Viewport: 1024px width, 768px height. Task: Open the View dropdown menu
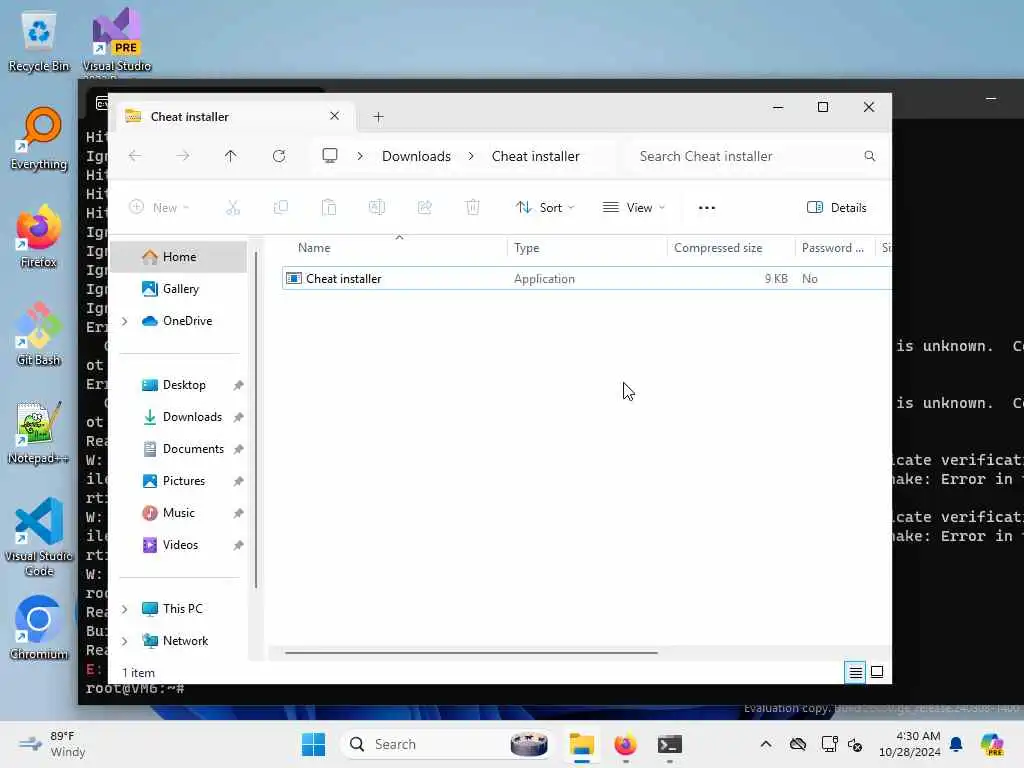(x=633, y=208)
